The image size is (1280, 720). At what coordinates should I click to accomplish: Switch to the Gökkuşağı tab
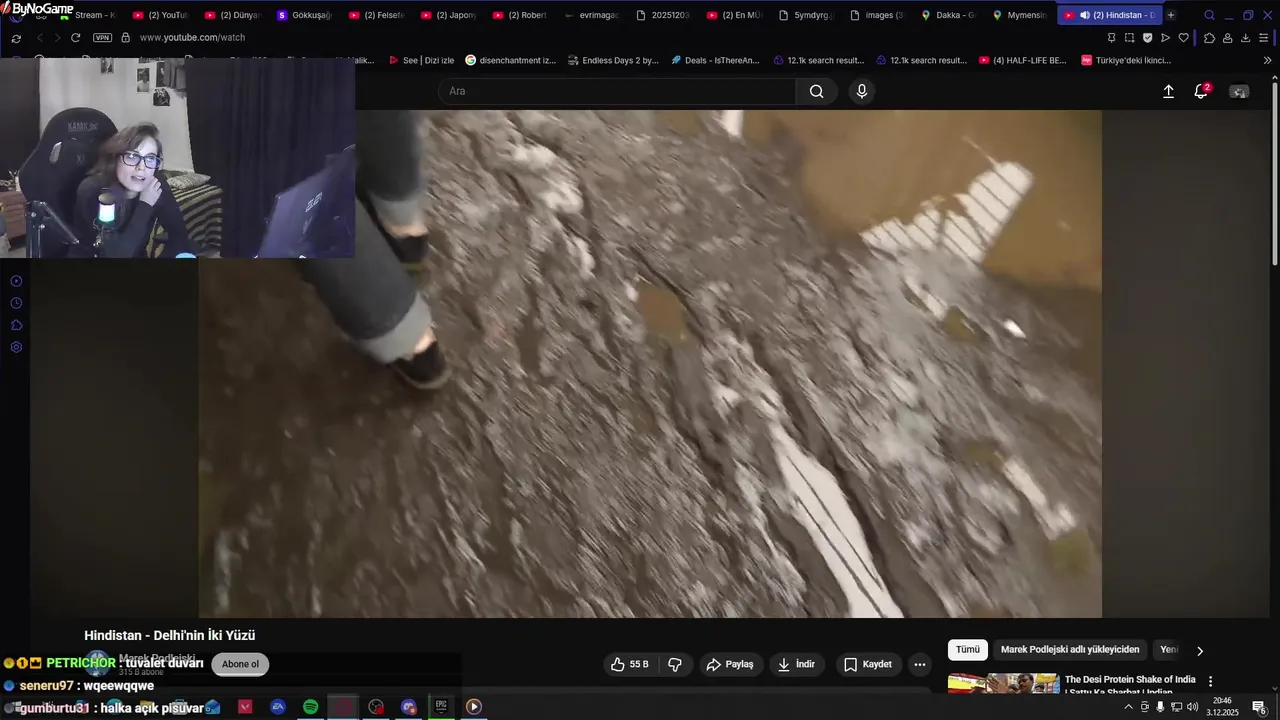click(x=304, y=15)
